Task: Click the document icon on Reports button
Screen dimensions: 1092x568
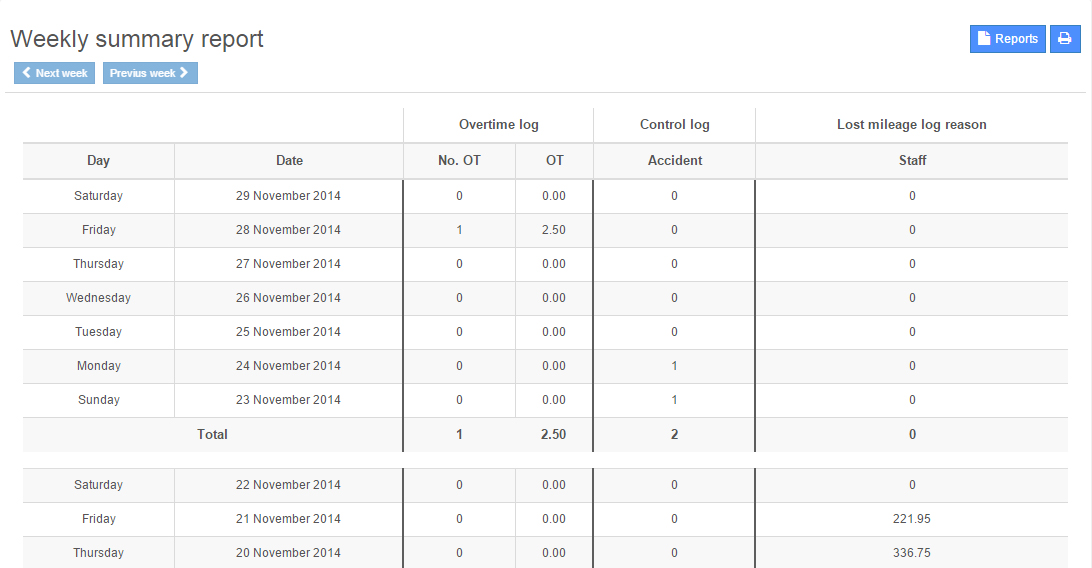Action: coord(984,39)
